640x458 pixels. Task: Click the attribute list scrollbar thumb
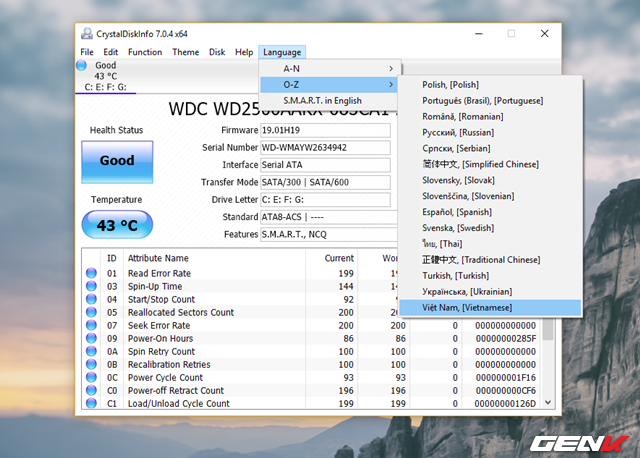click(548, 329)
